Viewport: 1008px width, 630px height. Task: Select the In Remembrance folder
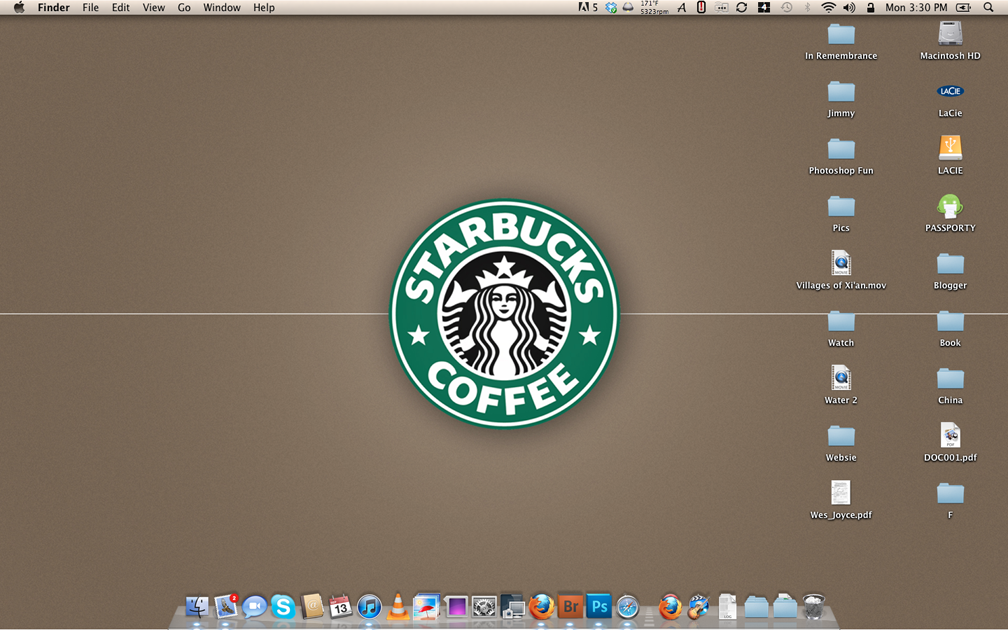pyautogui.click(x=841, y=34)
